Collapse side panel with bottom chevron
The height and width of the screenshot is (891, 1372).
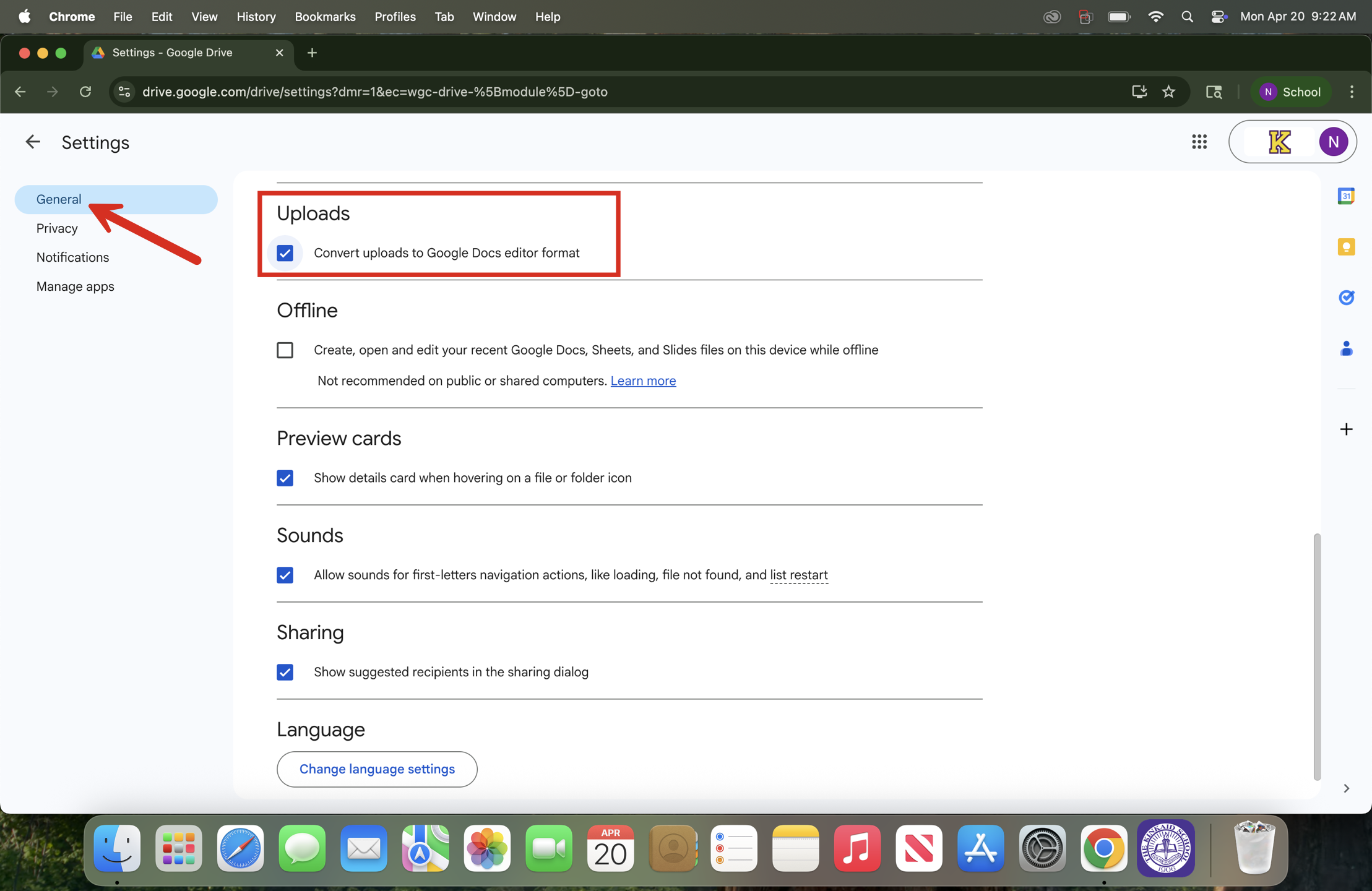coord(1345,788)
